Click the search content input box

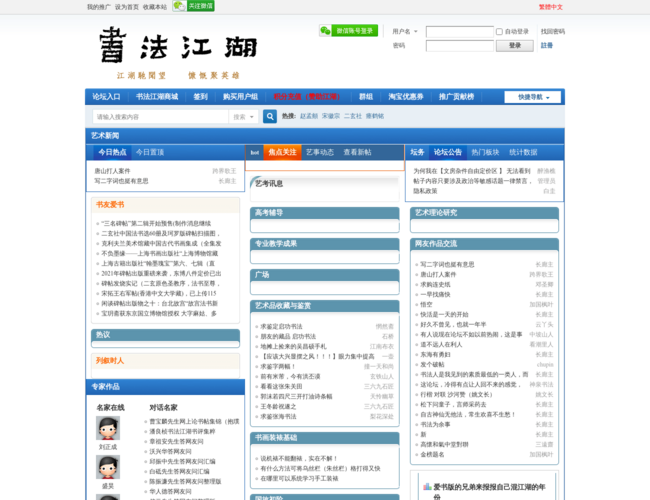(160, 117)
